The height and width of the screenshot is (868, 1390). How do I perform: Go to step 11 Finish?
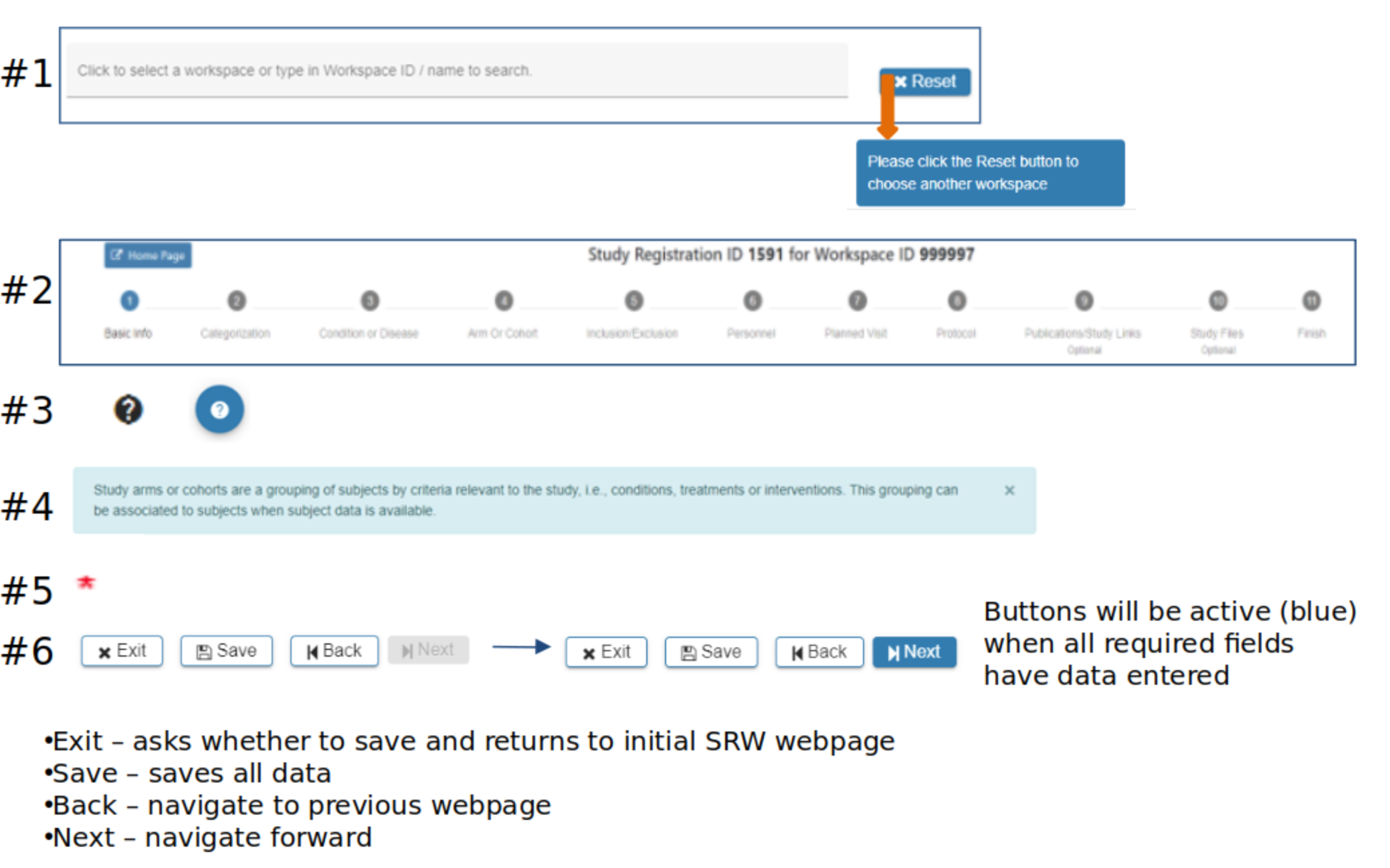(x=1311, y=301)
